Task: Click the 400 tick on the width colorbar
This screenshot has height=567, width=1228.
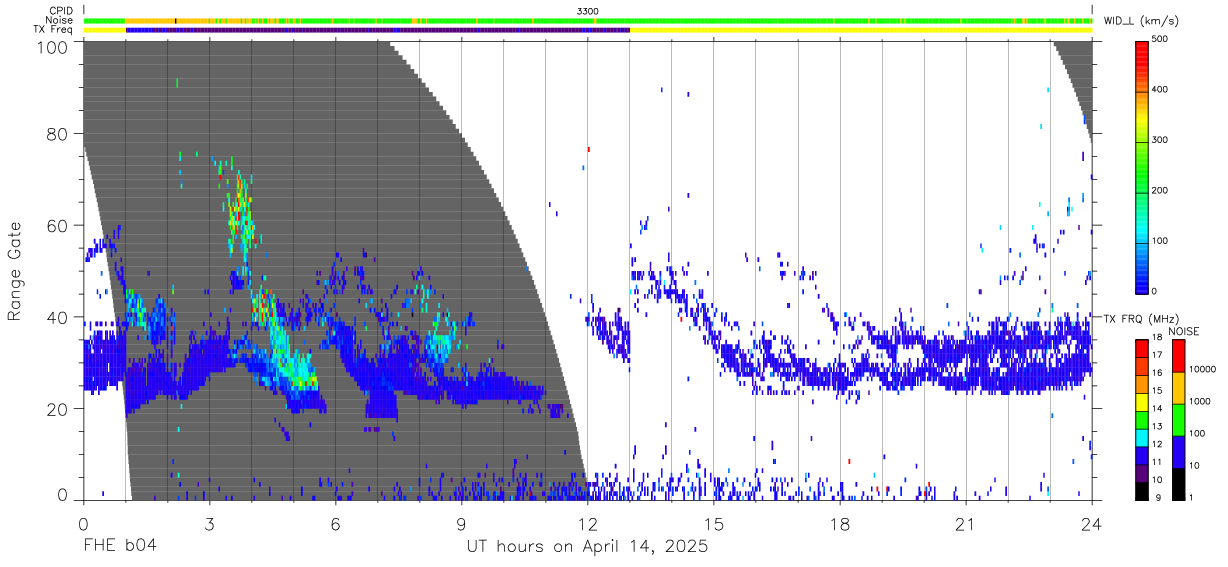Action: tap(1159, 89)
